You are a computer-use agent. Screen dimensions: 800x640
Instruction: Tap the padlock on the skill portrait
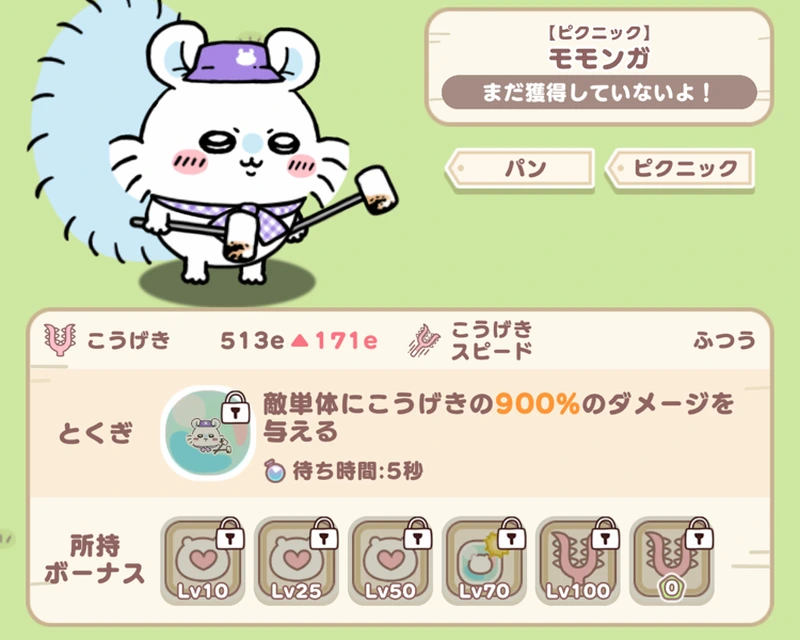coord(236,407)
